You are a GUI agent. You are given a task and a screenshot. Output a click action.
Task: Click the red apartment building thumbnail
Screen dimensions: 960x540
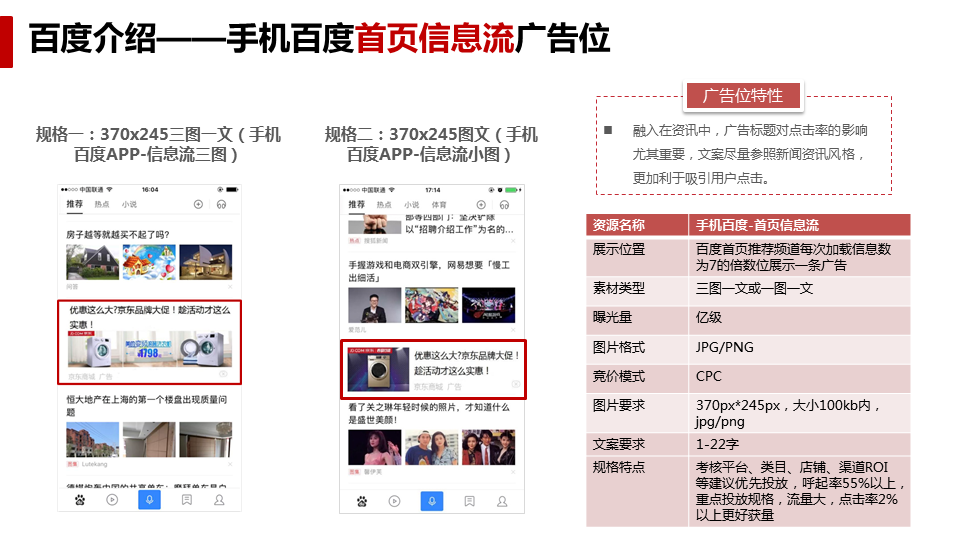pos(92,440)
